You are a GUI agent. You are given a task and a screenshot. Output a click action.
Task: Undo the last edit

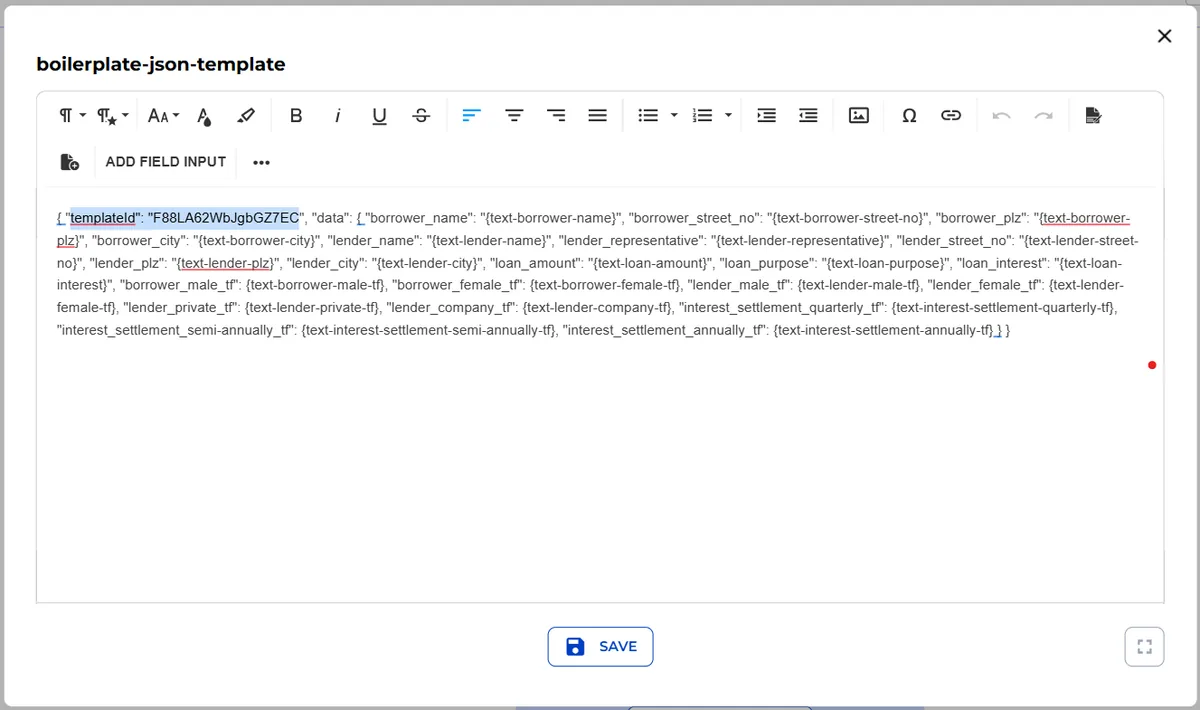coord(1001,115)
